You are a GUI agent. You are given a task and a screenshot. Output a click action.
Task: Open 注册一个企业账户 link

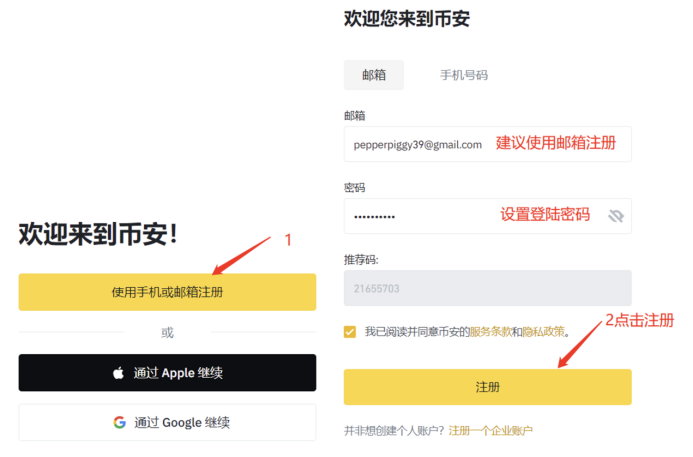click(x=491, y=430)
